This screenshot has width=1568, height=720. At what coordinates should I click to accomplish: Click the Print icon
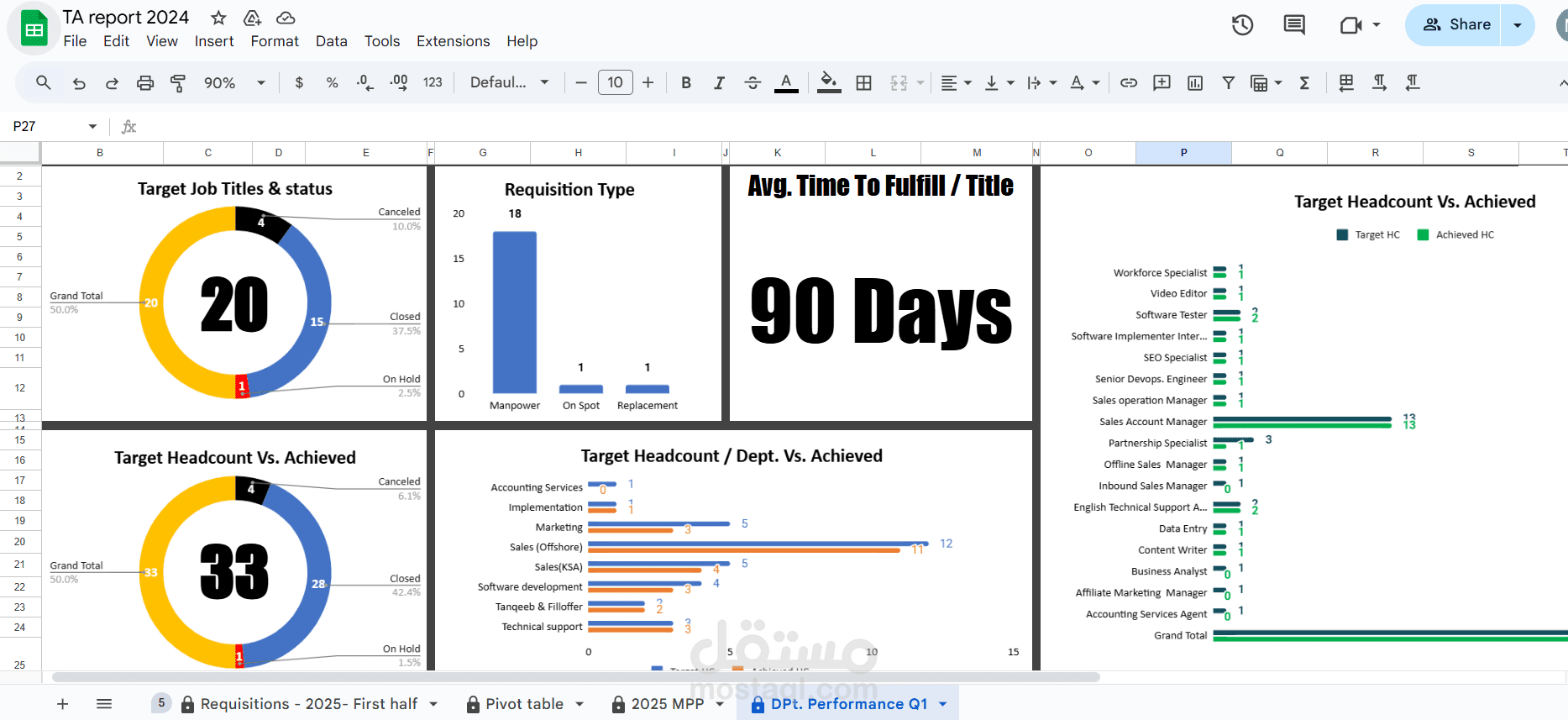pos(145,82)
